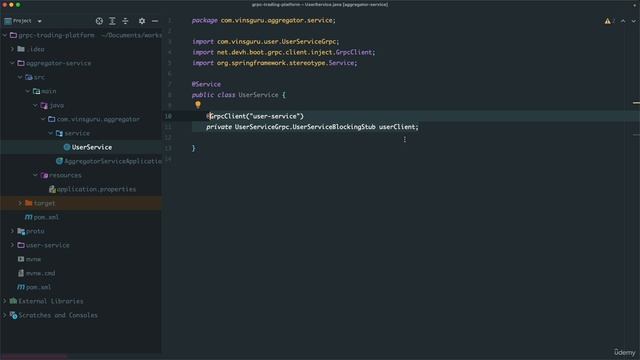Click import com.vinsguru.user.UserServiceGrpc line
640x360 pixels.
pyautogui.click(x=266, y=42)
